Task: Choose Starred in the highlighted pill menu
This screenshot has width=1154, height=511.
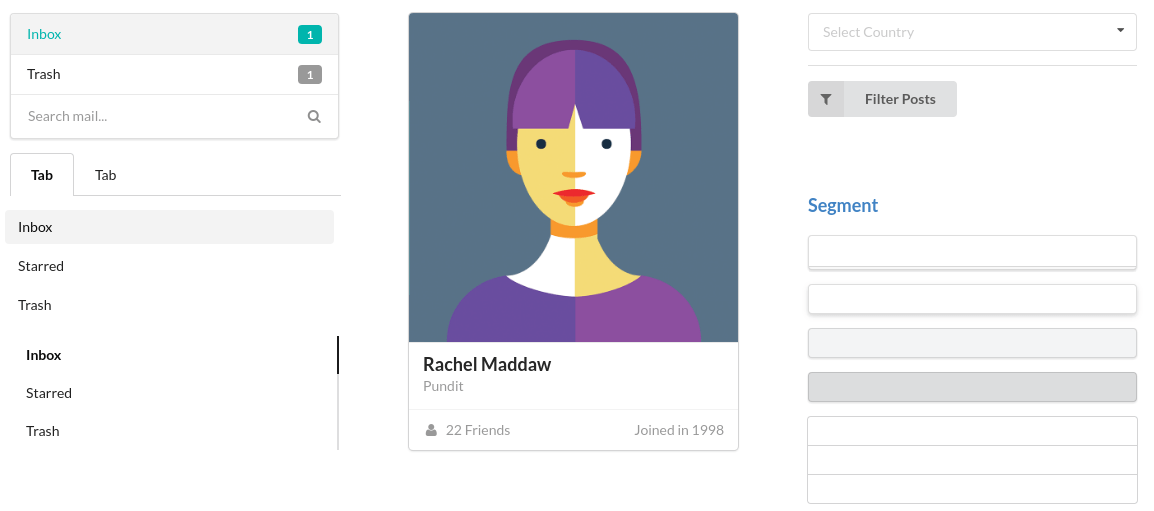Action: [x=41, y=266]
